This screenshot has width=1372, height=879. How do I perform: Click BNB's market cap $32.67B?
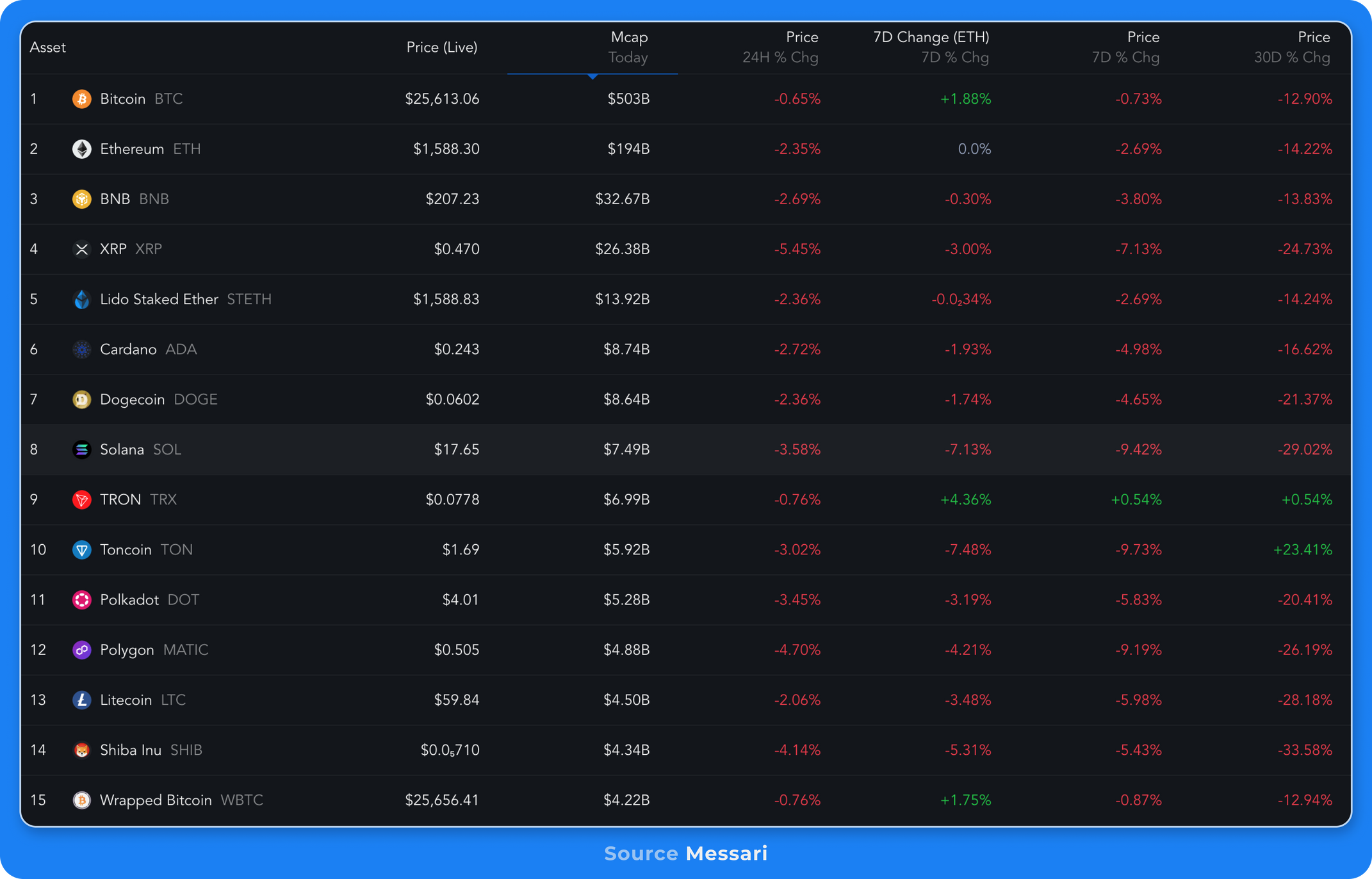[x=623, y=199]
